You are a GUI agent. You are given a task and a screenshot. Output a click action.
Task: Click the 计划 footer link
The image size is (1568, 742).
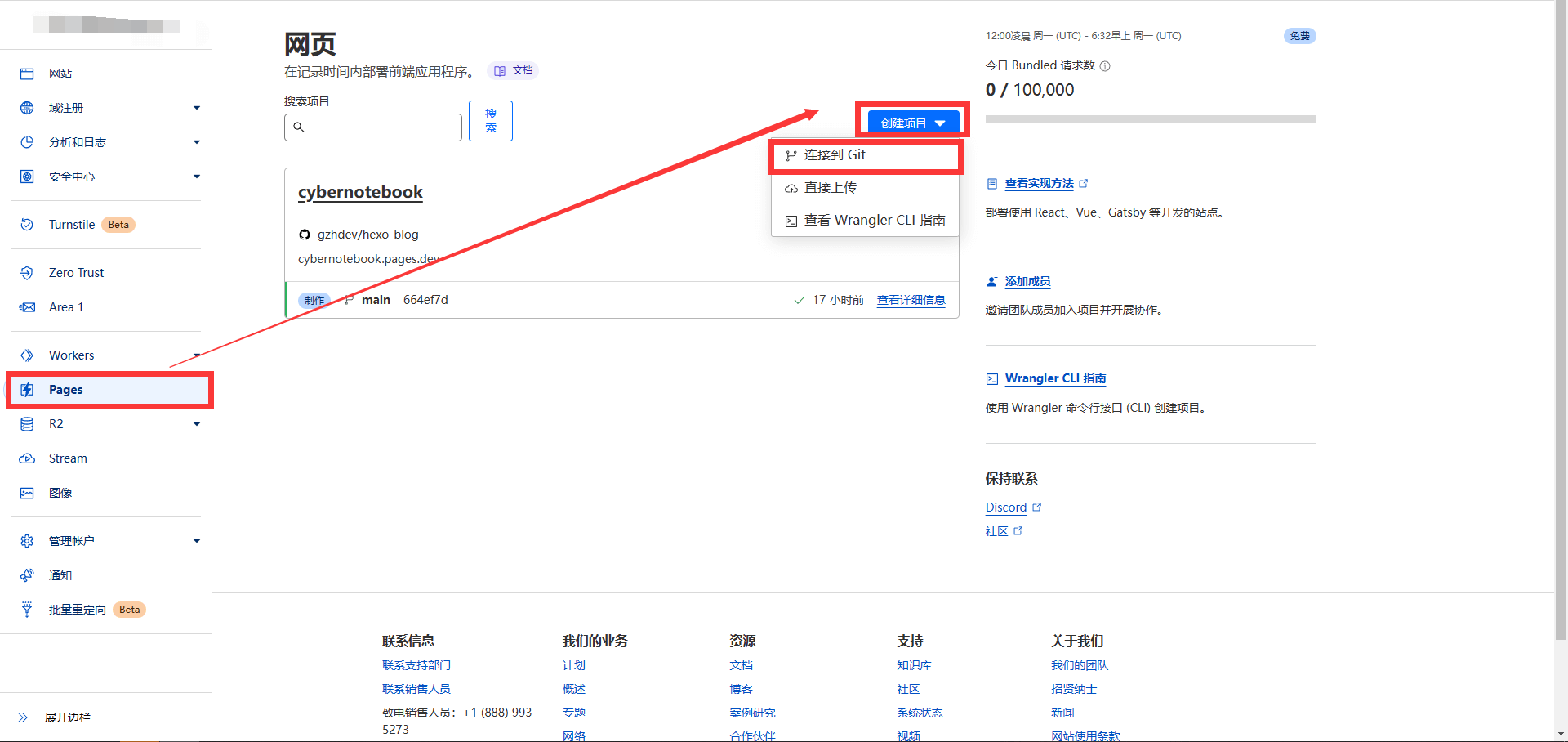(x=574, y=666)
